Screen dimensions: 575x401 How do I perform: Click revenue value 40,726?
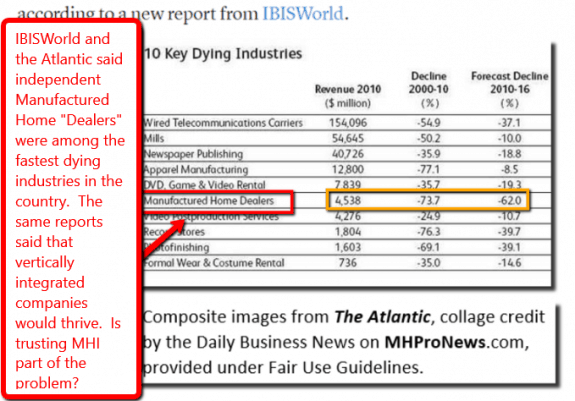tap(348, 154)
